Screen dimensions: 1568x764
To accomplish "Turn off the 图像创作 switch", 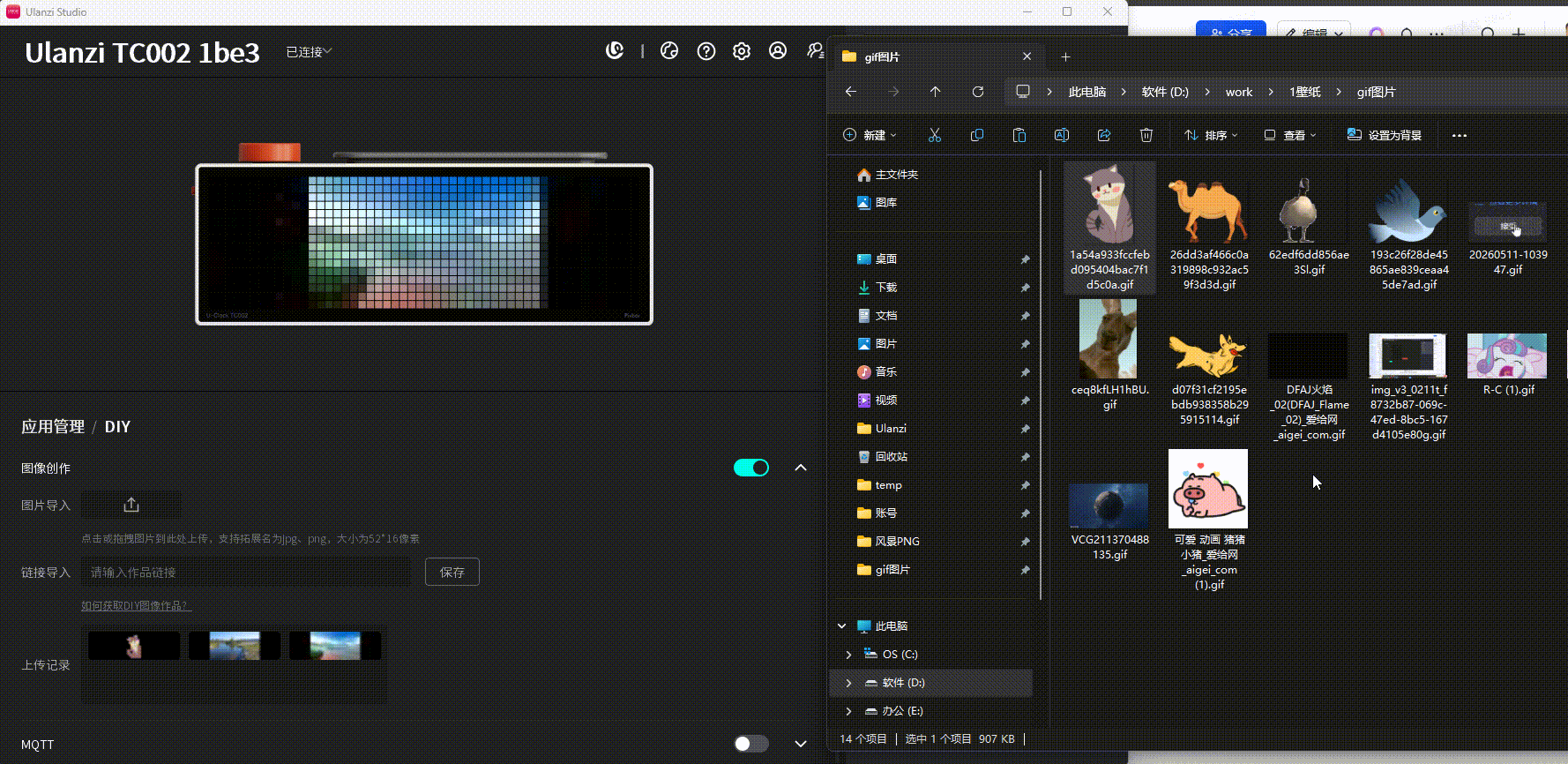I will (x=751, y=468).
